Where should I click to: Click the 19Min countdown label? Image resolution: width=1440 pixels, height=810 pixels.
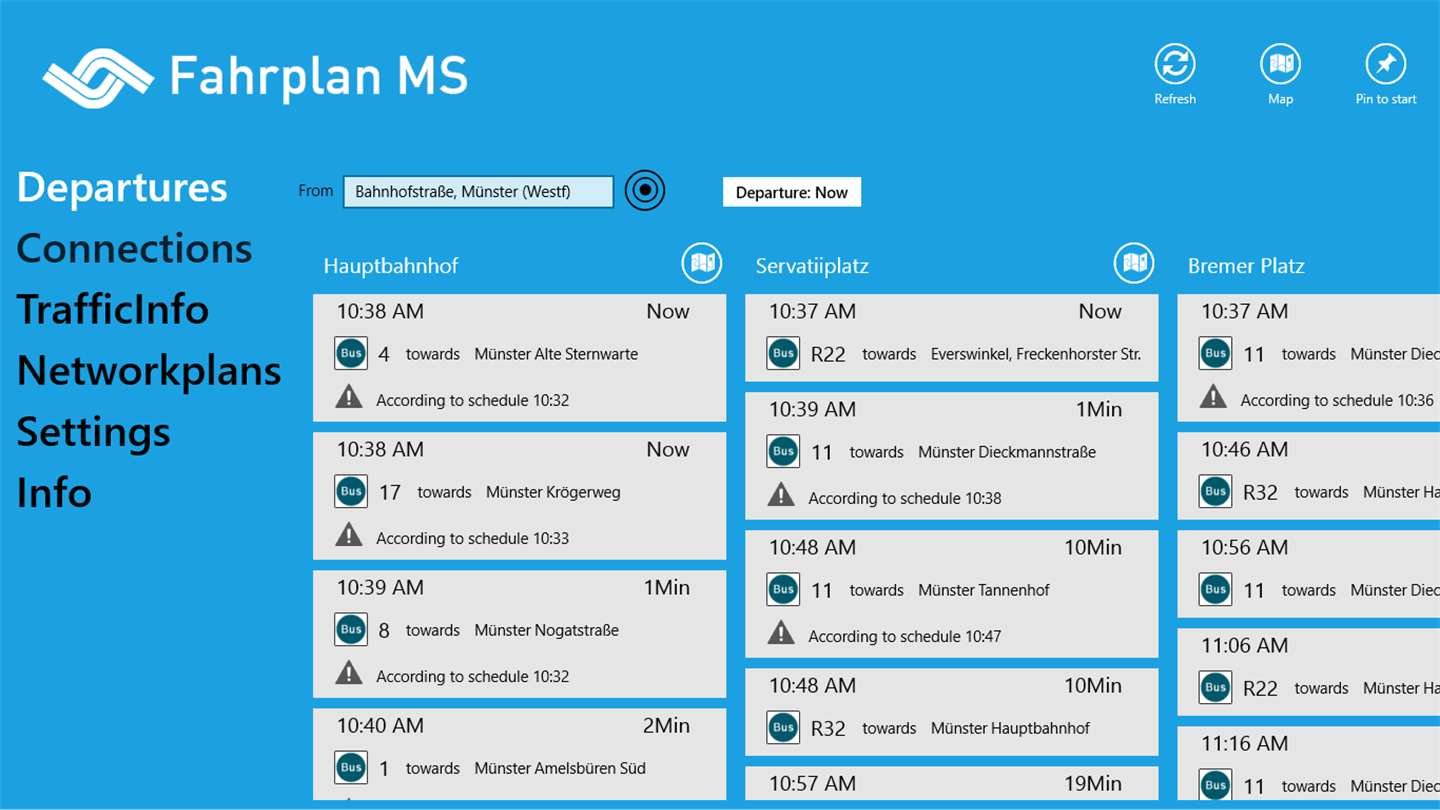tap(1092, 783)
